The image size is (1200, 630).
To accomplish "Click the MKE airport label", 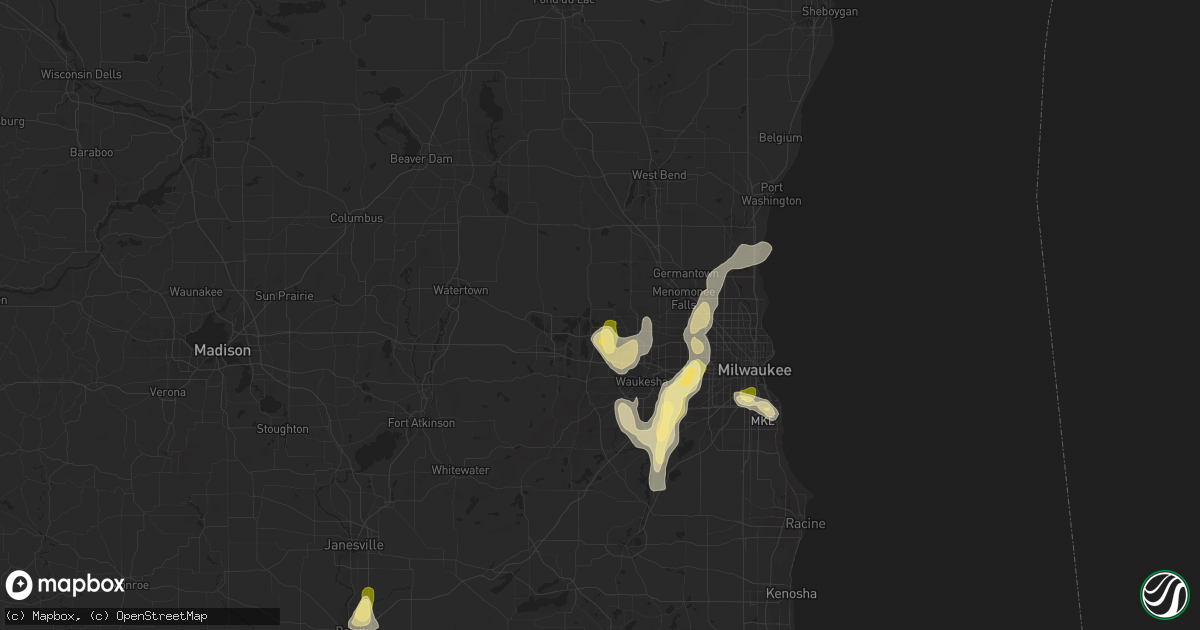I will tap(761, 422).
